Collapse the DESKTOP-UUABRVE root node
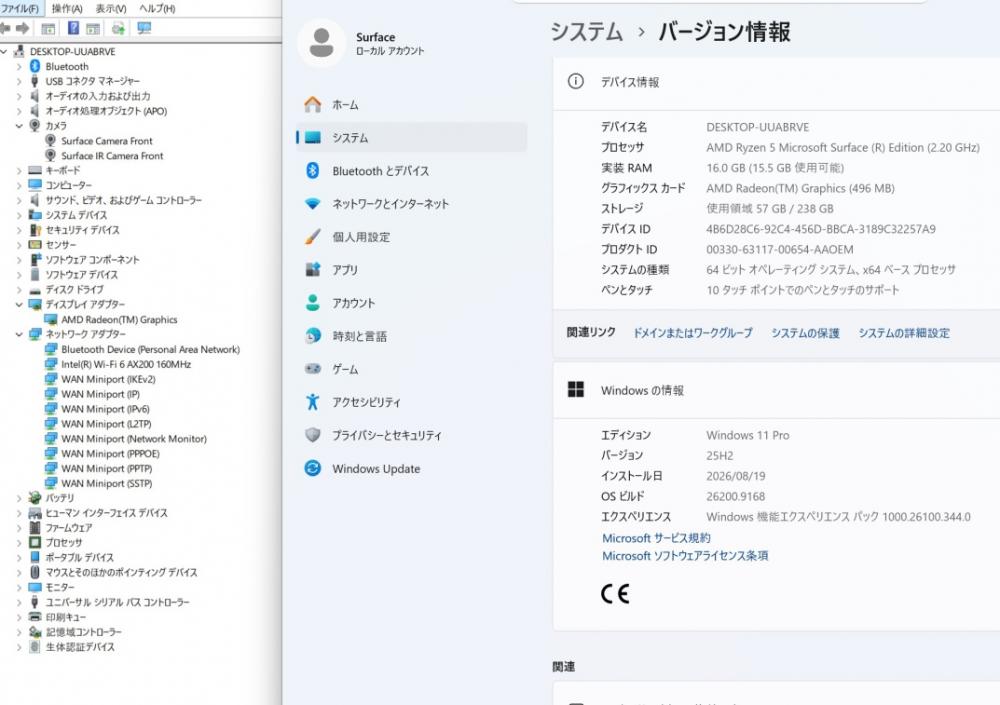 coord(4,52)
